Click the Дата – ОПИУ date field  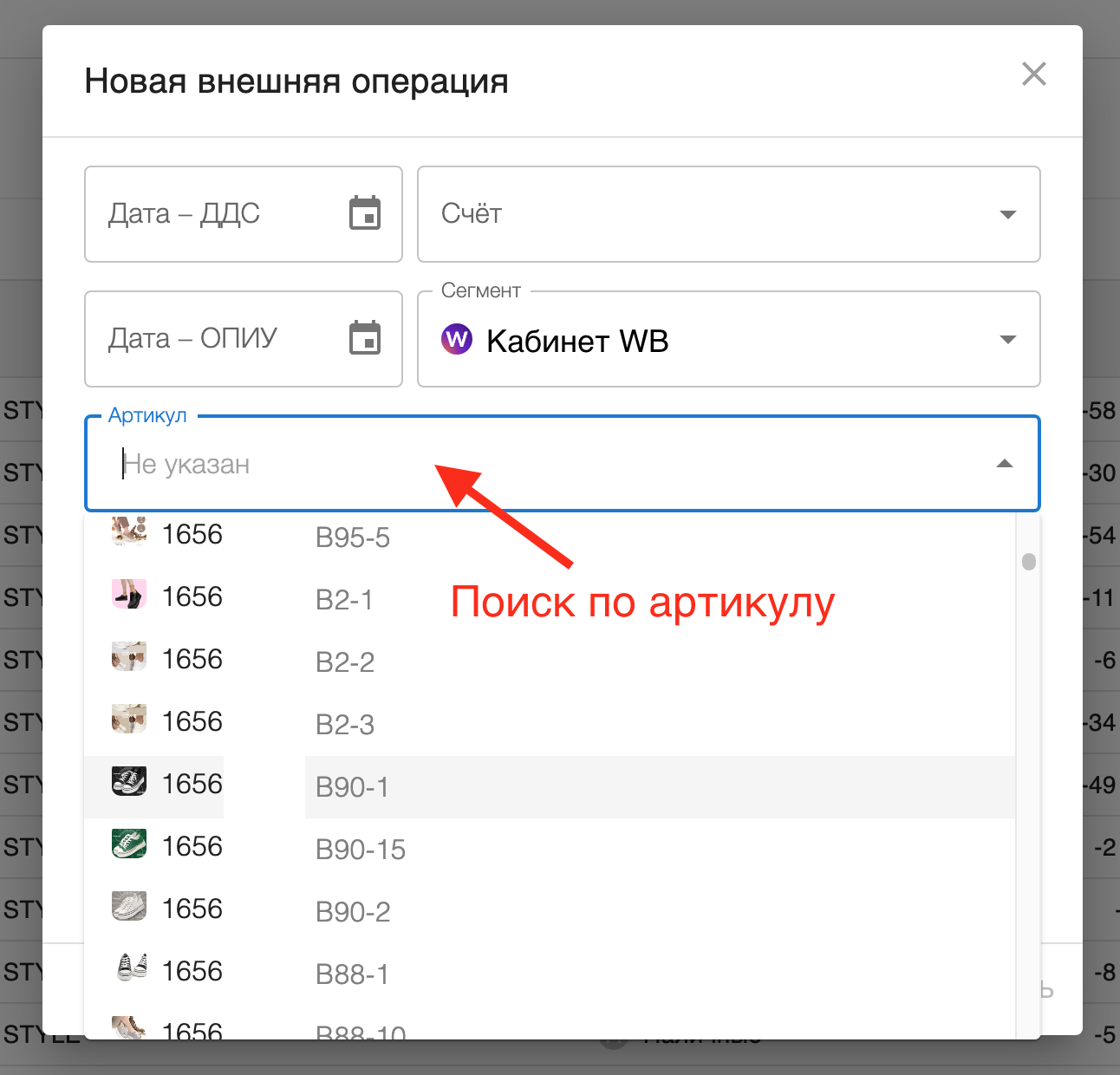(244, 339)
